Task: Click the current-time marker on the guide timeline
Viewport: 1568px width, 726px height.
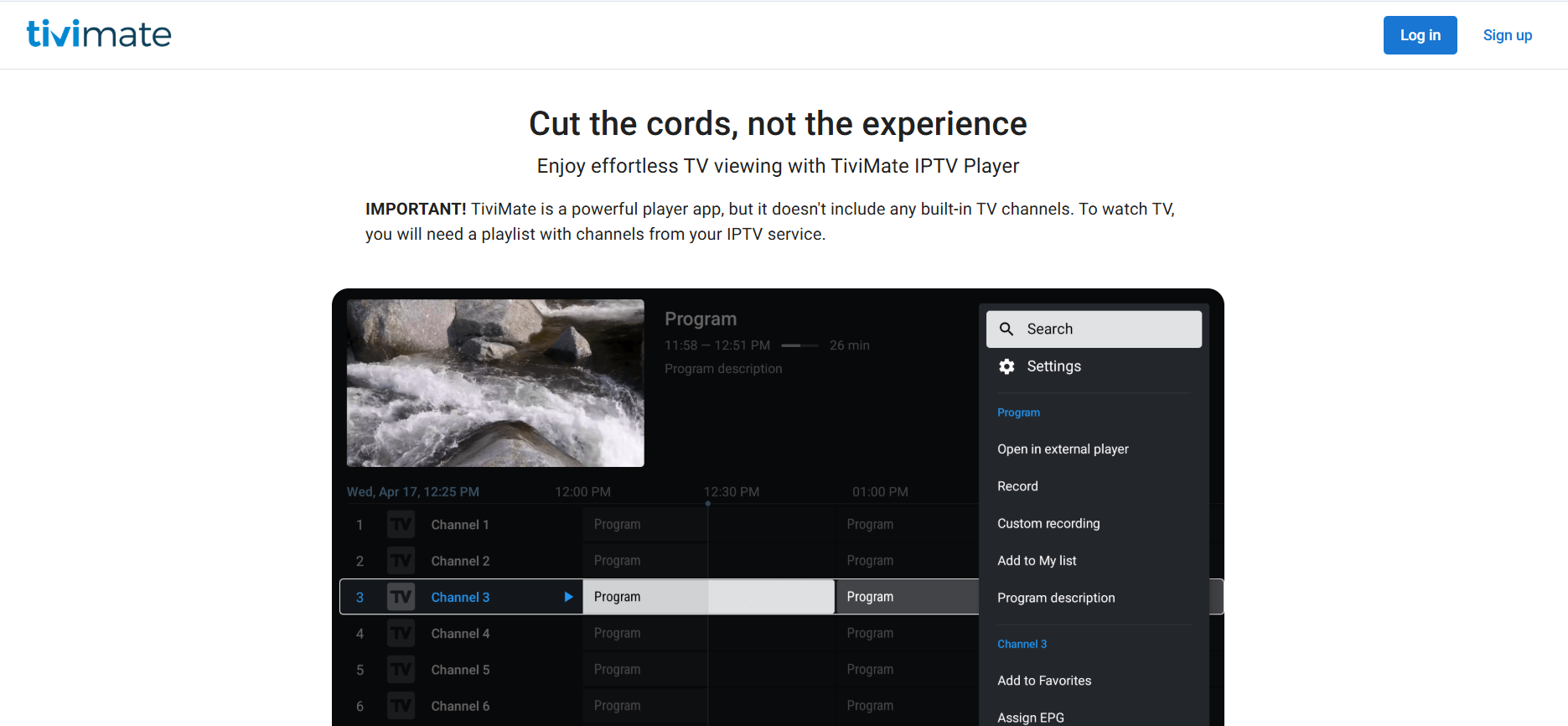Action: (x=708, y=503)
